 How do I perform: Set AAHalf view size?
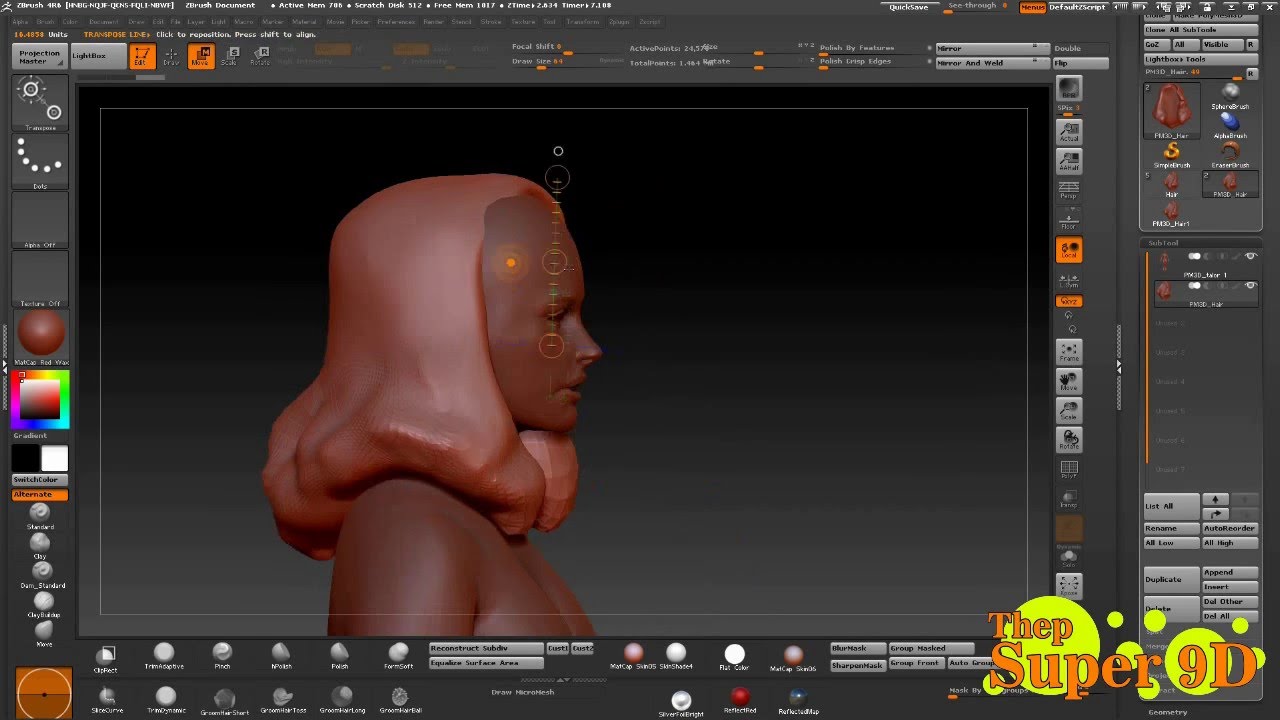pyautogui.click(x=1069, y=161)
